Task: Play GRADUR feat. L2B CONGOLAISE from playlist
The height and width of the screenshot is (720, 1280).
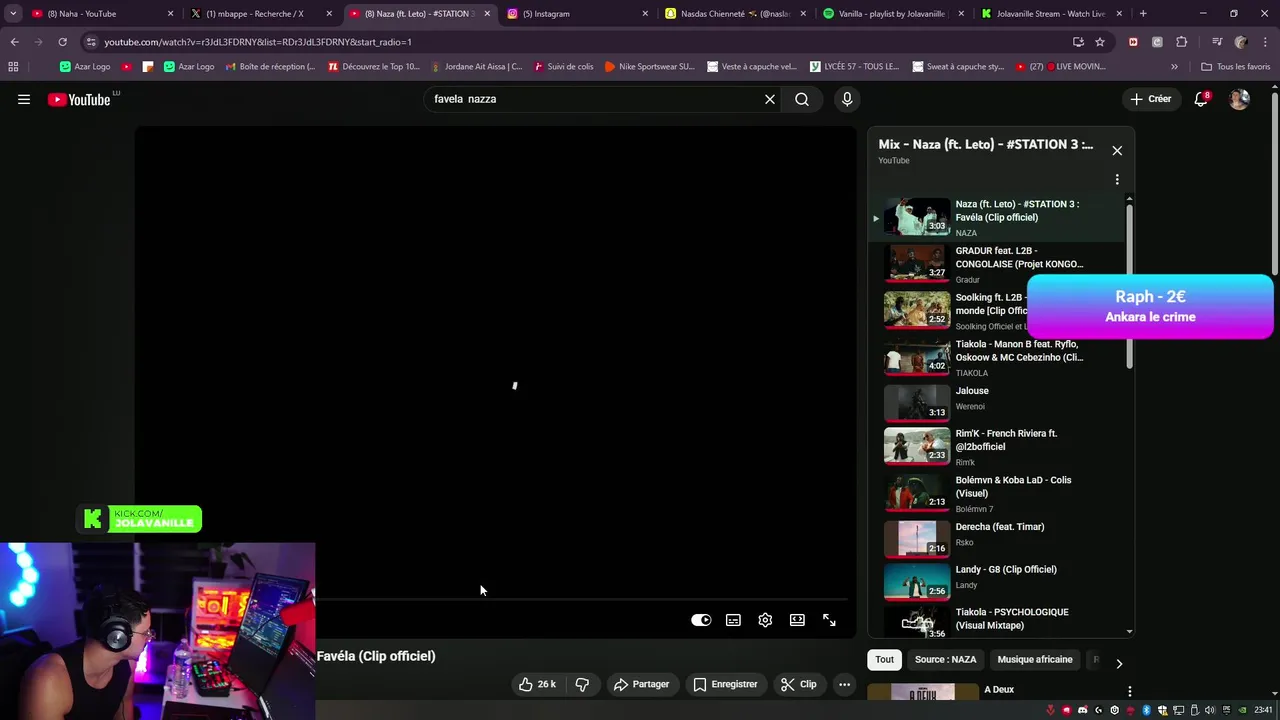Action: tap(995, 265)
